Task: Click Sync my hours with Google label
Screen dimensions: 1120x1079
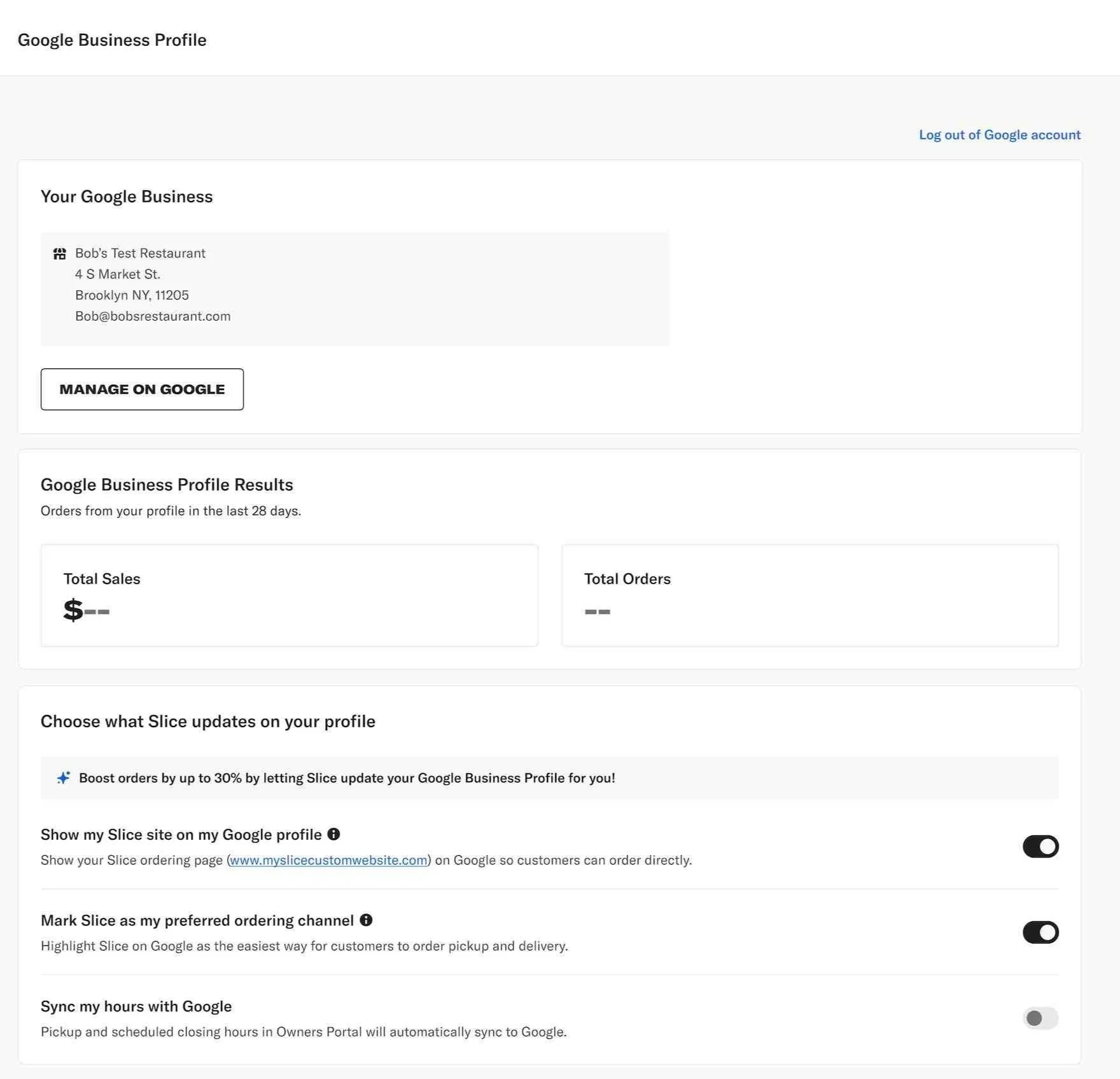Action: click(x=136, y=1006)
